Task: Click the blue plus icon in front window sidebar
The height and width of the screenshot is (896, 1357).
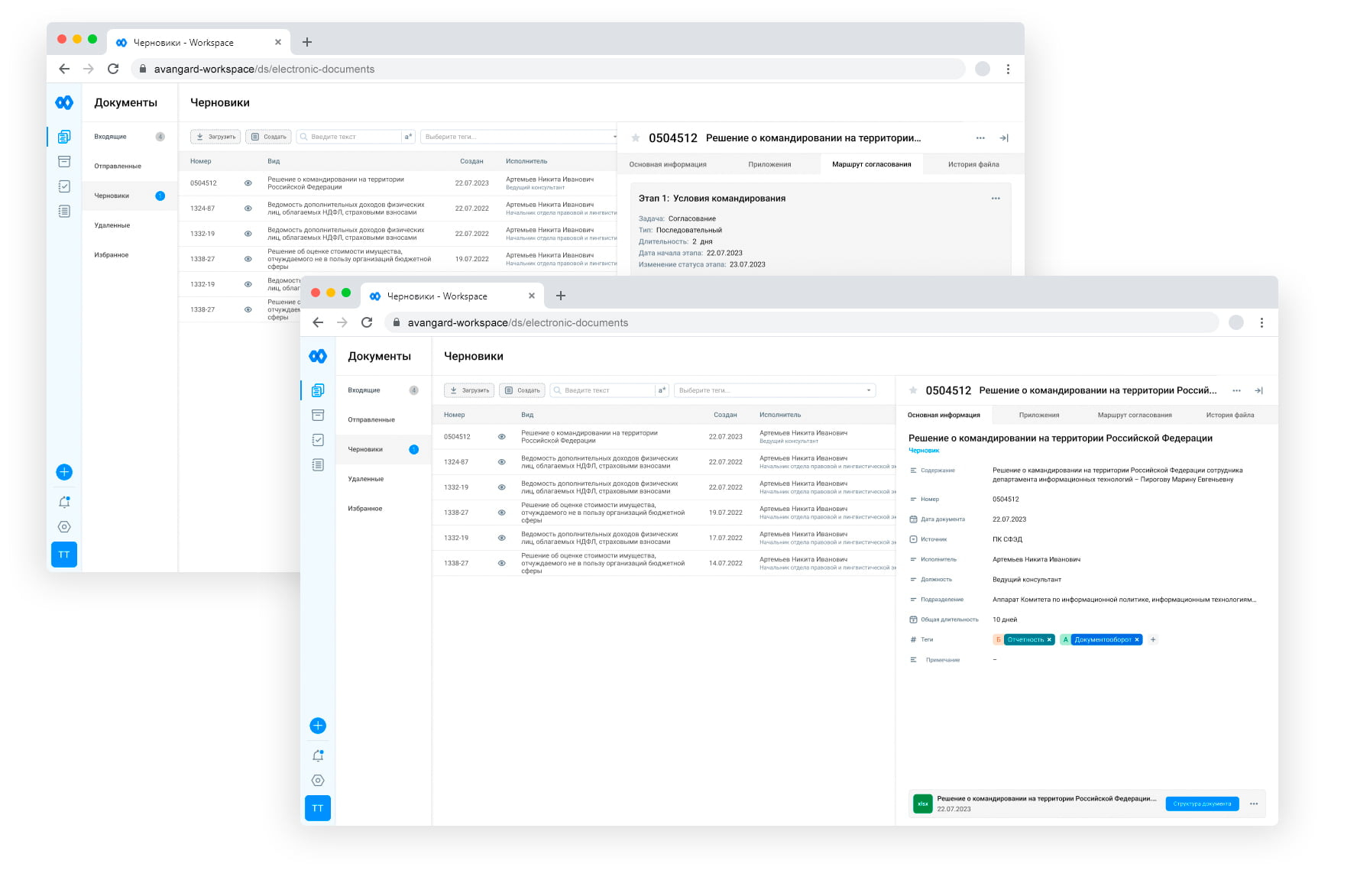Action: click(318, 726)
